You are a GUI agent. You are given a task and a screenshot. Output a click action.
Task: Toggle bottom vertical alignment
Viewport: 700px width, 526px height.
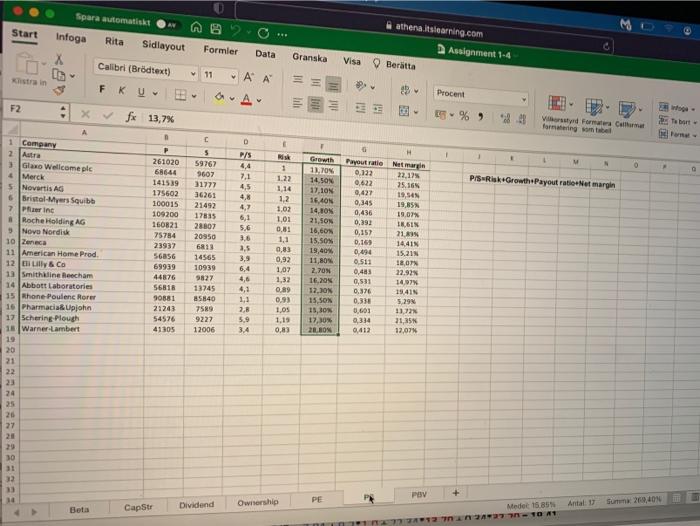333,84
